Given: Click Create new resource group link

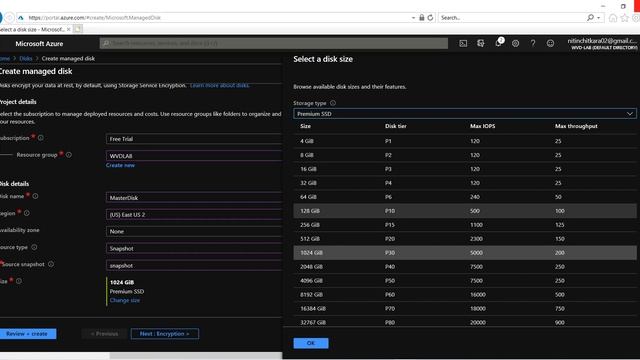Looking at the screenshot, I should (x=120, y=165).
